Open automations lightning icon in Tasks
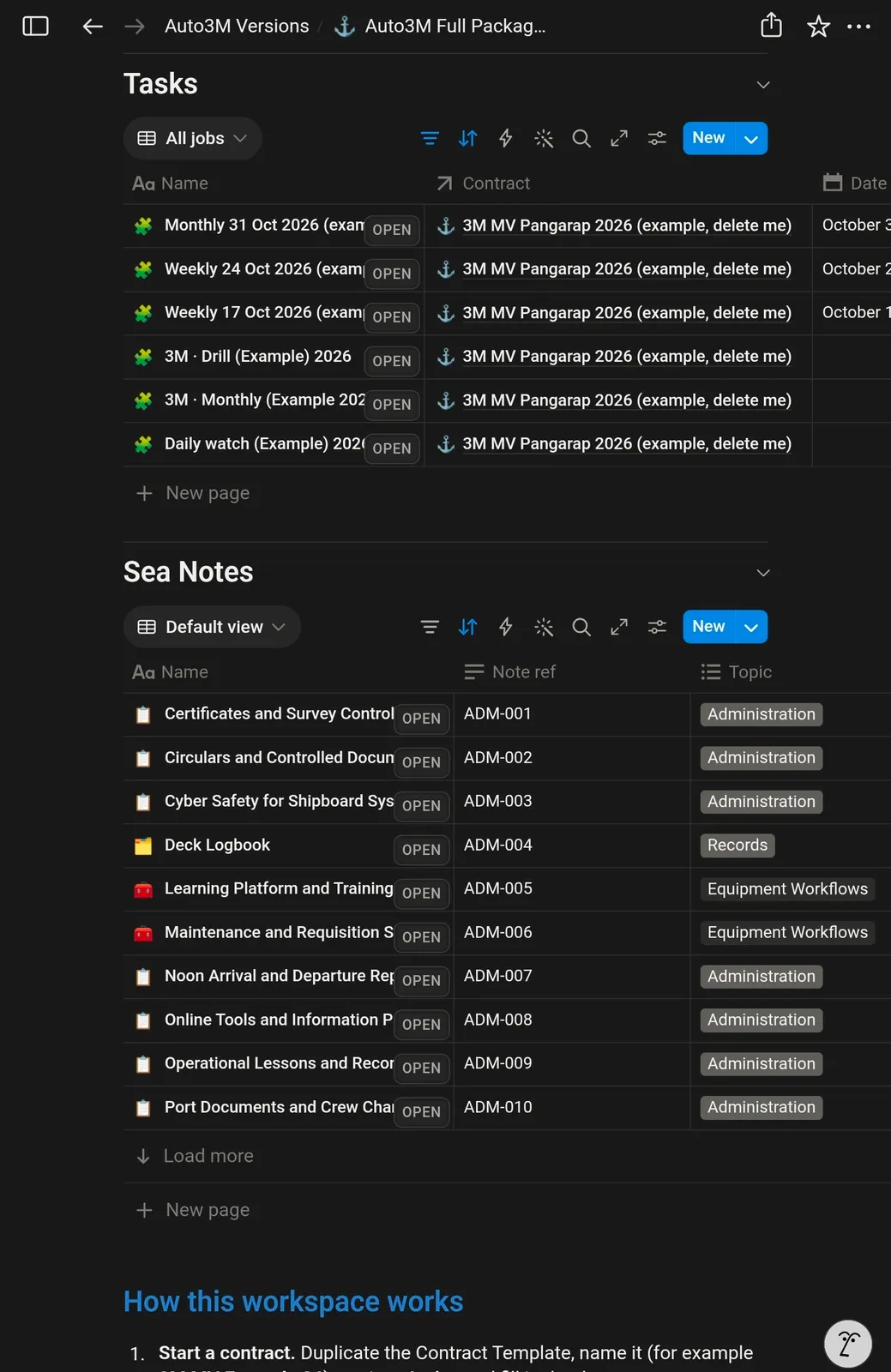The height and width of the screenshot is (1372, 891). click(506, 138)
